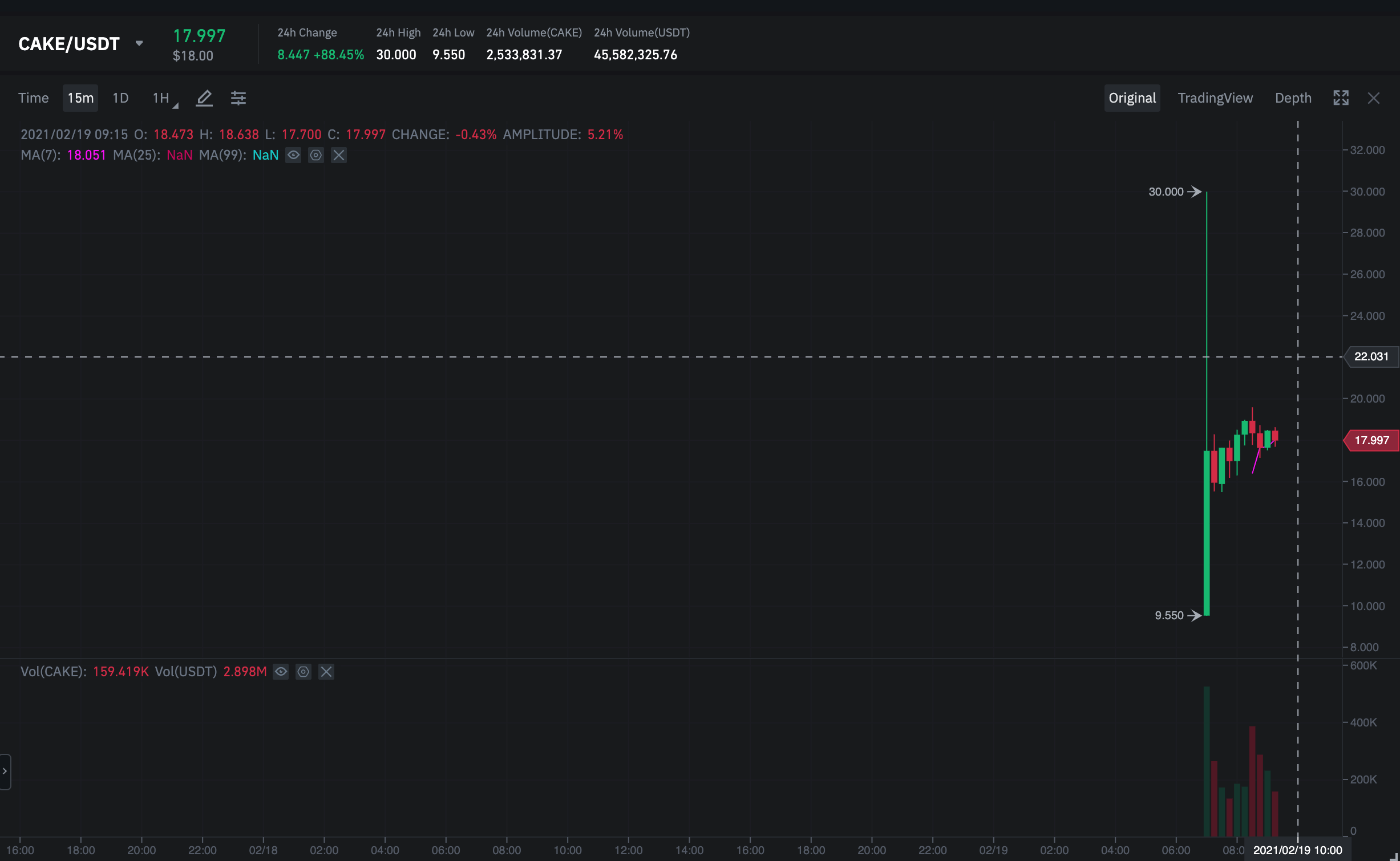The height and width of the screenshot is (861, 1400).
Task: Click the 9.550 low marker label
Action: click(x=1169, y=615)
